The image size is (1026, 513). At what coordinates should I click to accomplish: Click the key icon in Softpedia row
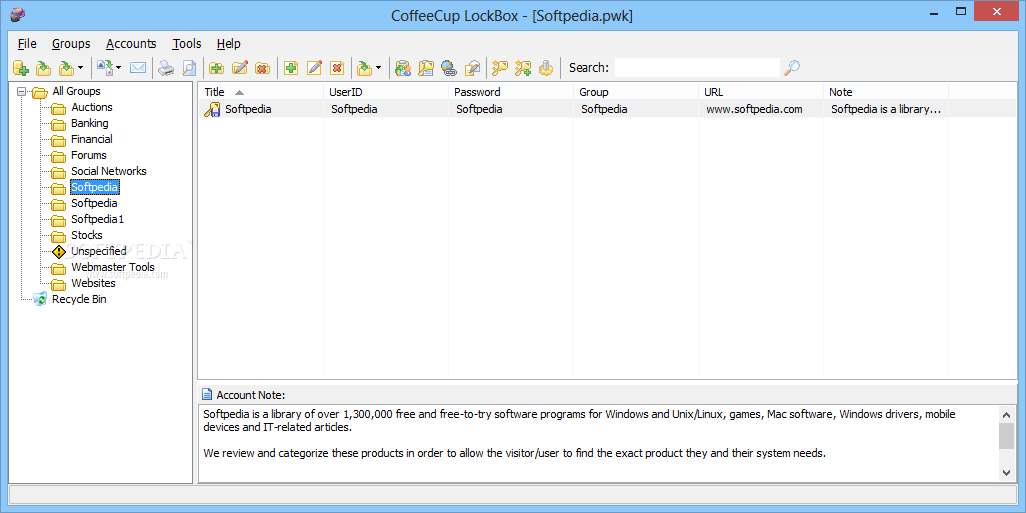point(212,109)
